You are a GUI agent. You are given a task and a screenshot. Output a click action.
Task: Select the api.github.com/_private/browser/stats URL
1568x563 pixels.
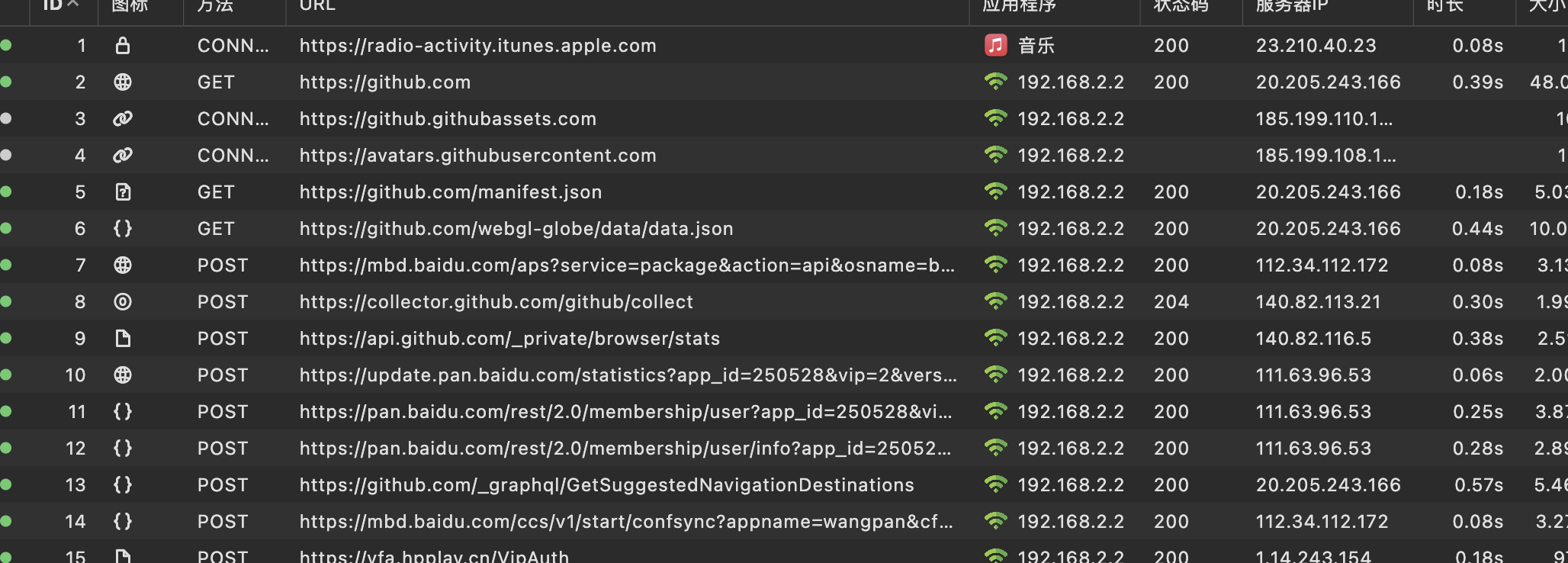pos(509,339)
